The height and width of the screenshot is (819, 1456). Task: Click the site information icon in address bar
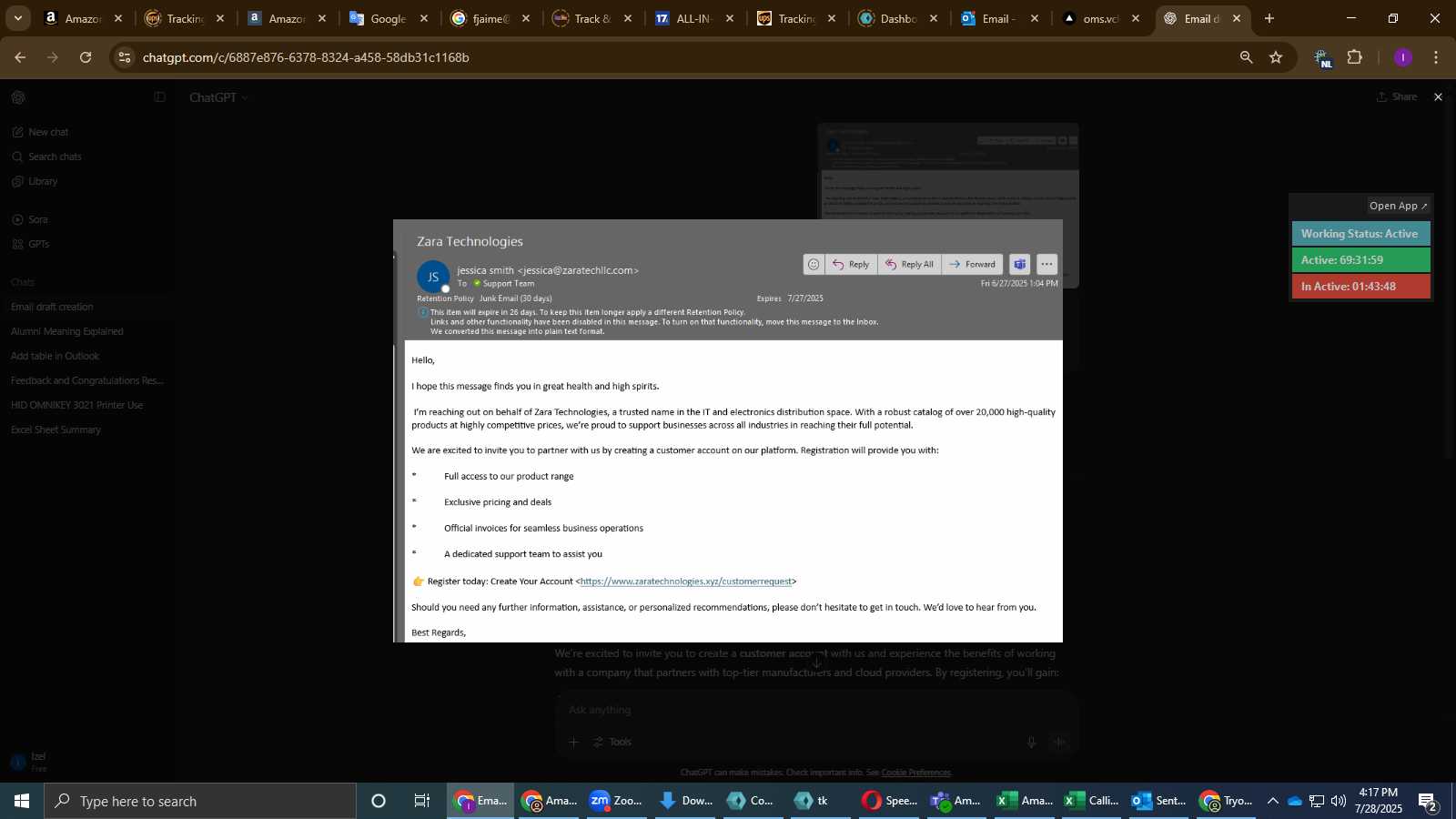tap(125, 57)
